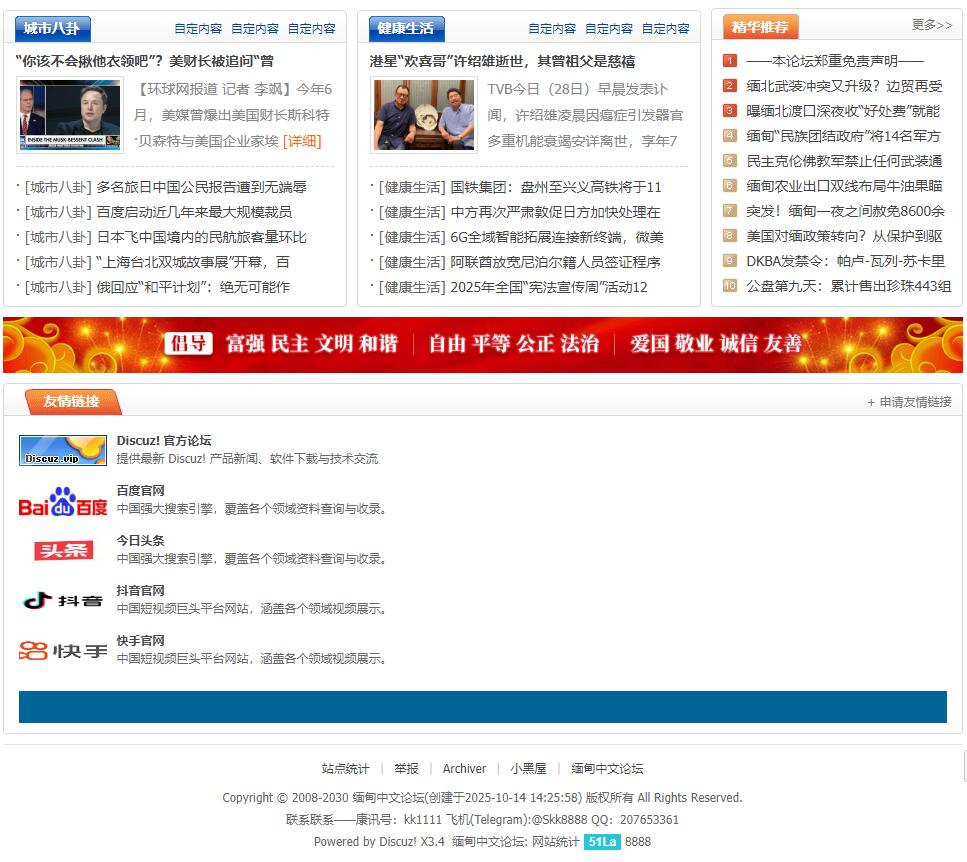Click rank number 10 badge in 精华推荐
The height and width of the screenshot is (862, 967).
click(730, 286)
